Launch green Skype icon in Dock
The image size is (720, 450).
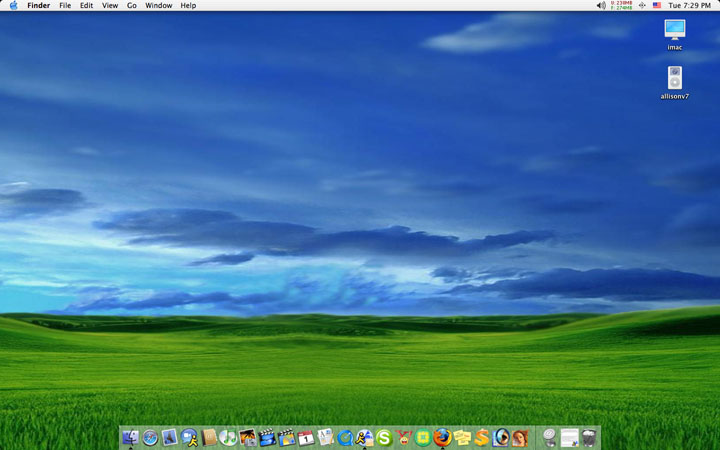pos(384,438)
